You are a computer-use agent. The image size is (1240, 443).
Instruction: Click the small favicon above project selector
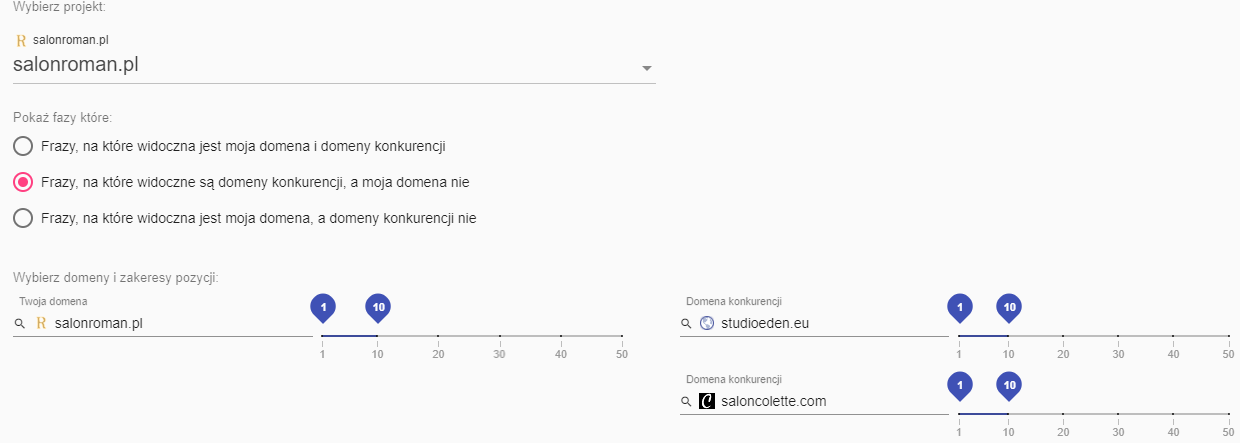click(22, 41)
